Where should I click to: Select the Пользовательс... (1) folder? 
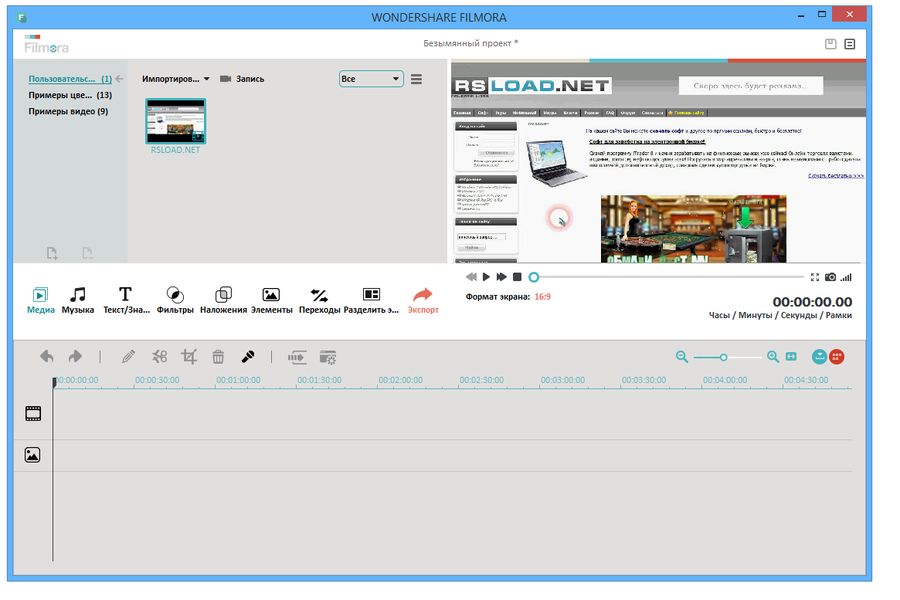pos(70,79)
